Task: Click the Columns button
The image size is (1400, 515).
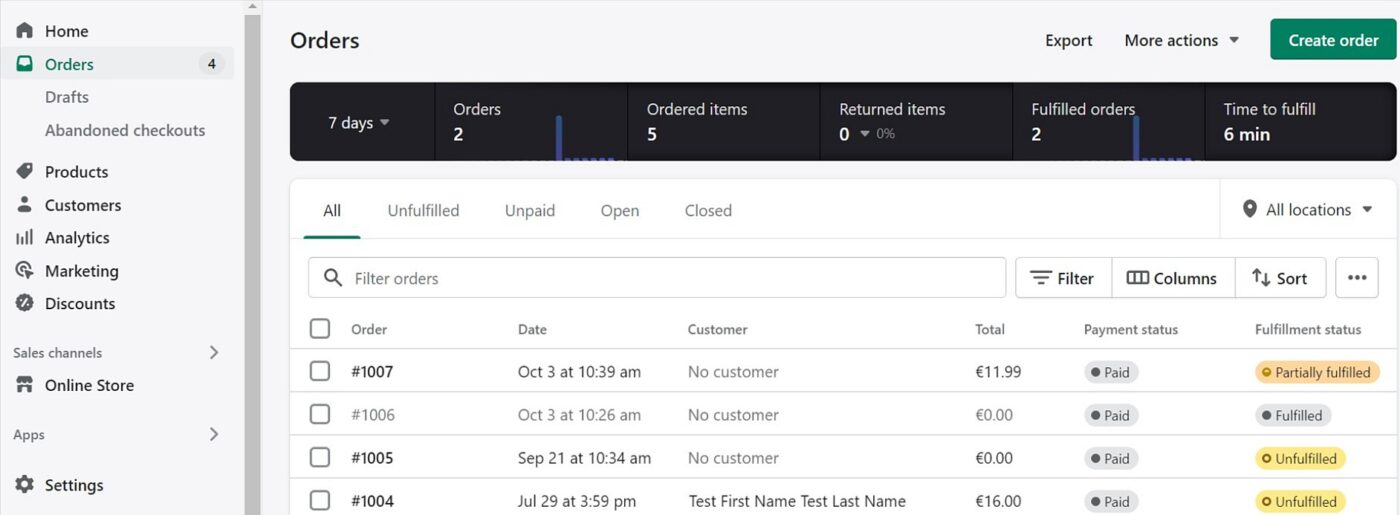Action: tap(1173, 278)
